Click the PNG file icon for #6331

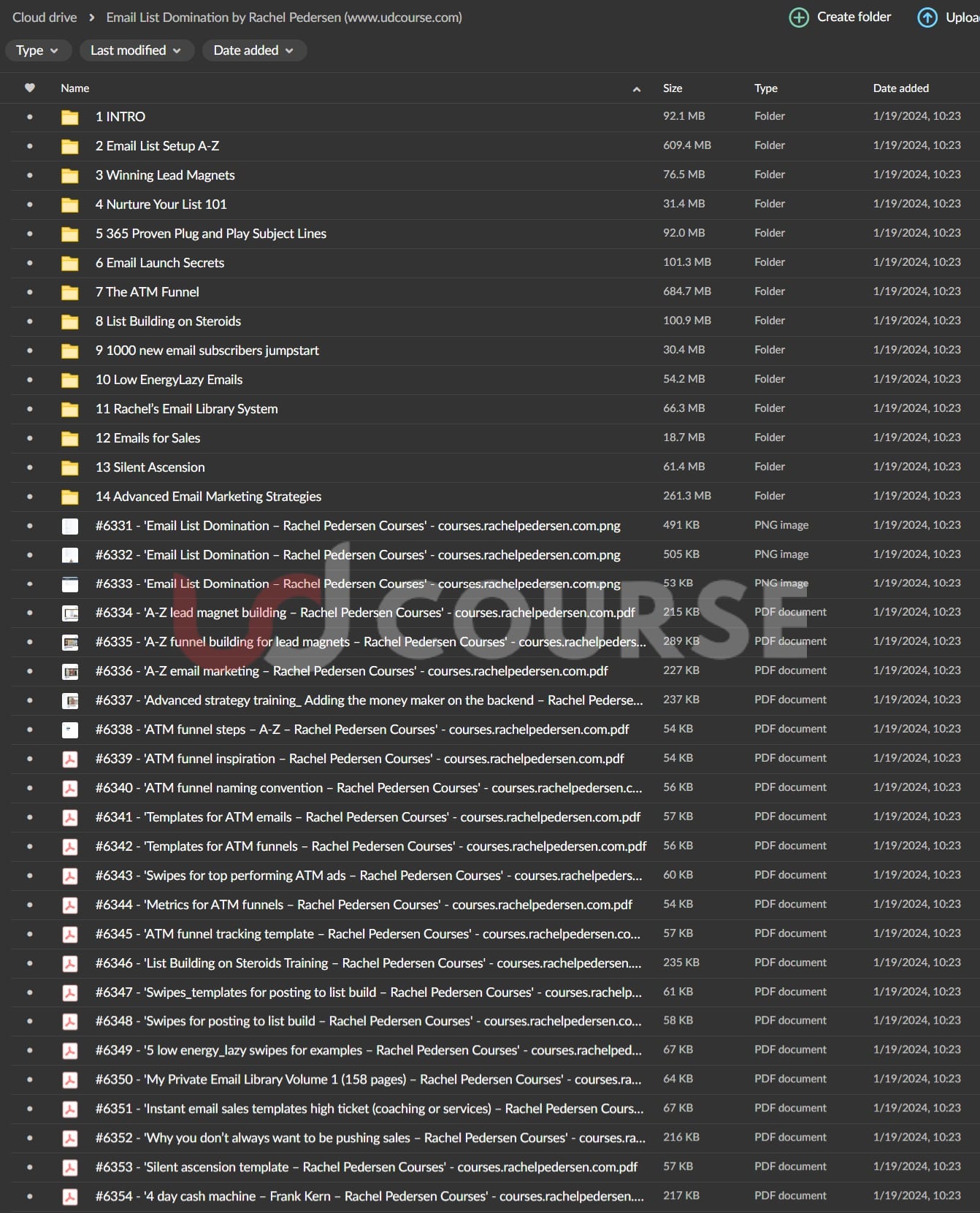pos(70,526)
